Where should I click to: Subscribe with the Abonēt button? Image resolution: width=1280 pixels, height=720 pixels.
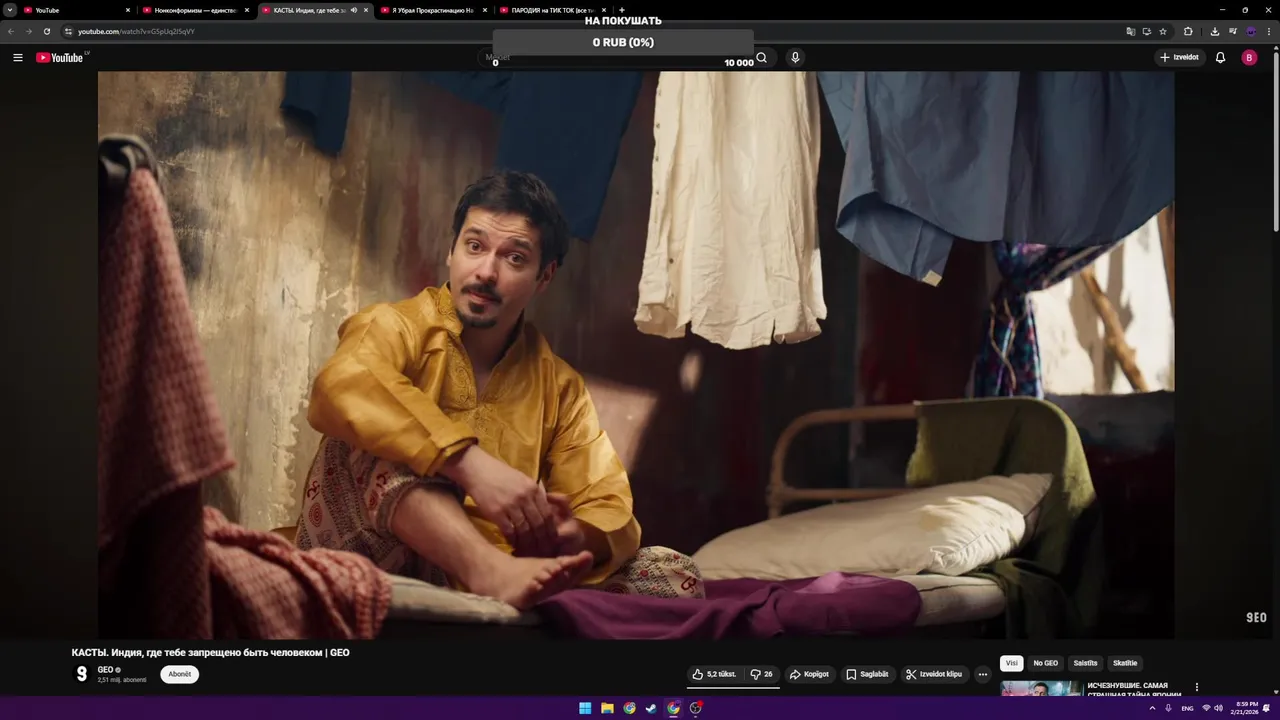180,674
